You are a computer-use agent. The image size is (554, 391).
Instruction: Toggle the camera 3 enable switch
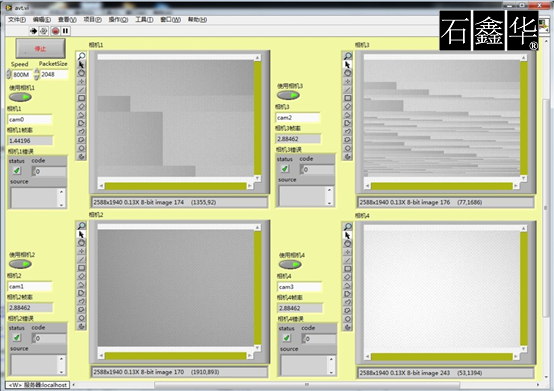[288, 95]
